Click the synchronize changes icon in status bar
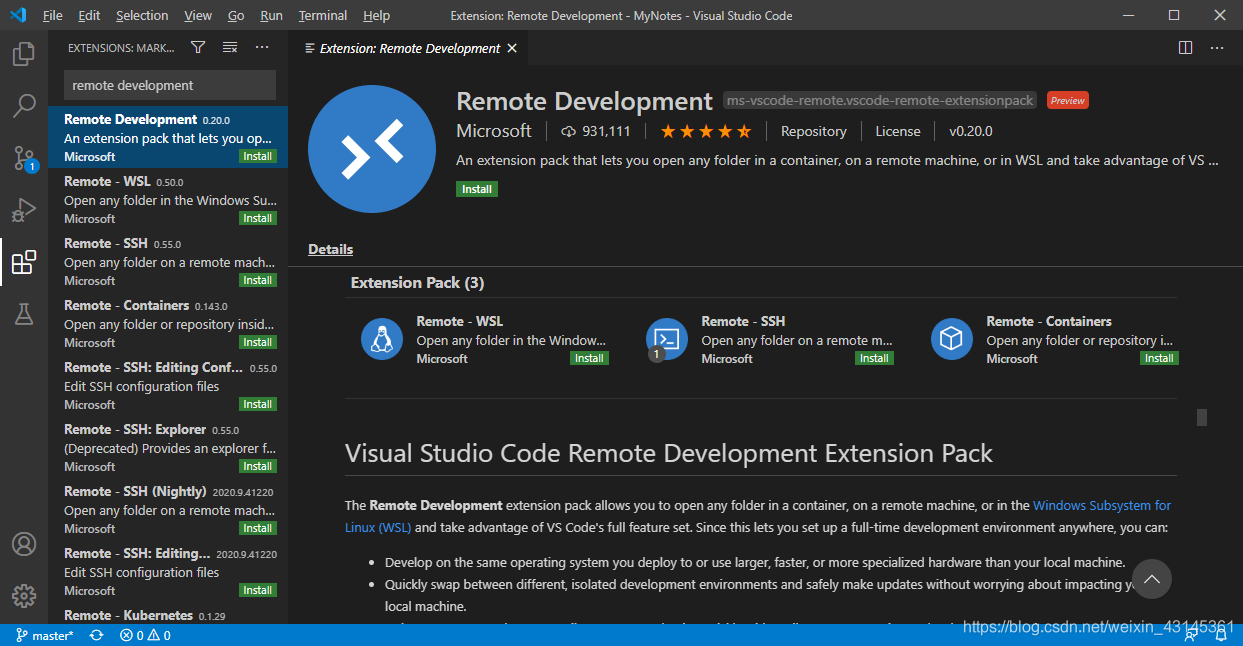The image size is (1243, 646). tap(96, 635)
